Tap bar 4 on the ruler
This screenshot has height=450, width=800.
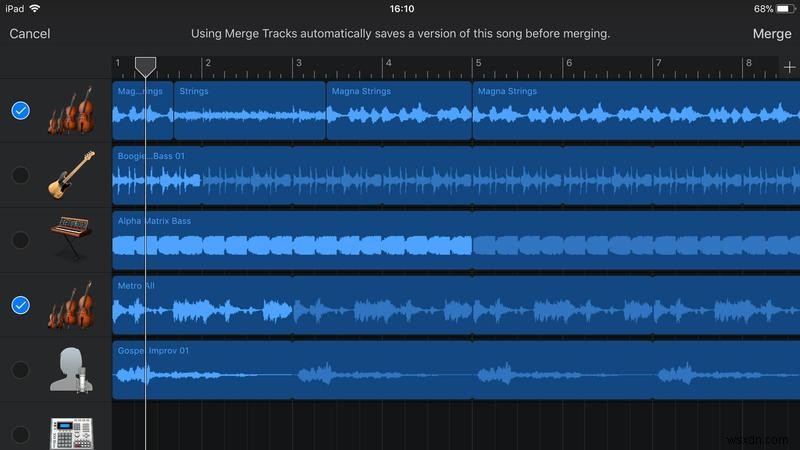(388, 63)
